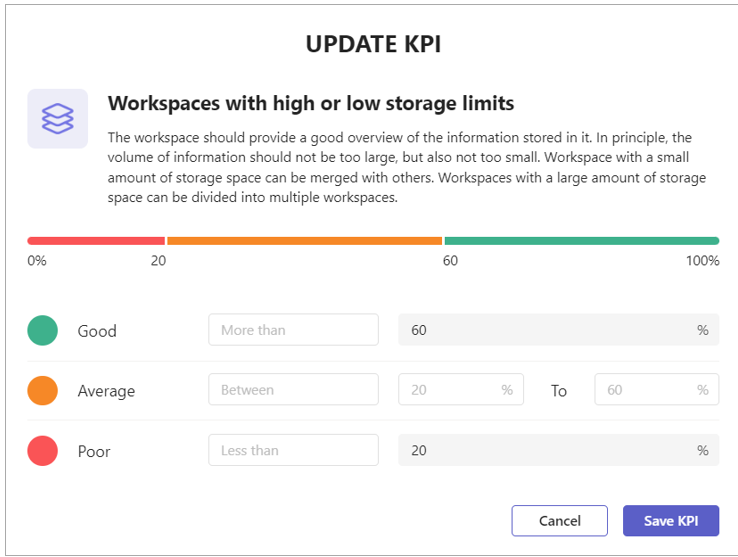Click the Save KPI button
738x557 pixels.
click(671, 521)
